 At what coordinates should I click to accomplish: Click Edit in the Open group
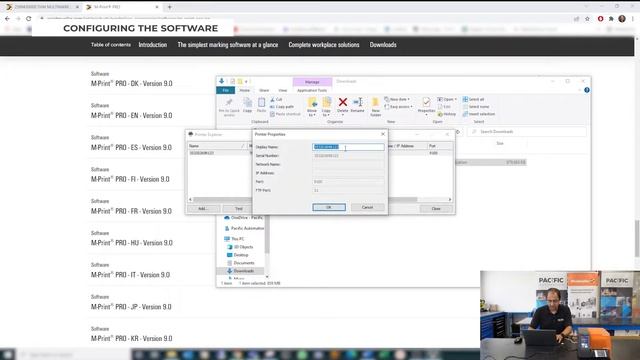(444, 107)
